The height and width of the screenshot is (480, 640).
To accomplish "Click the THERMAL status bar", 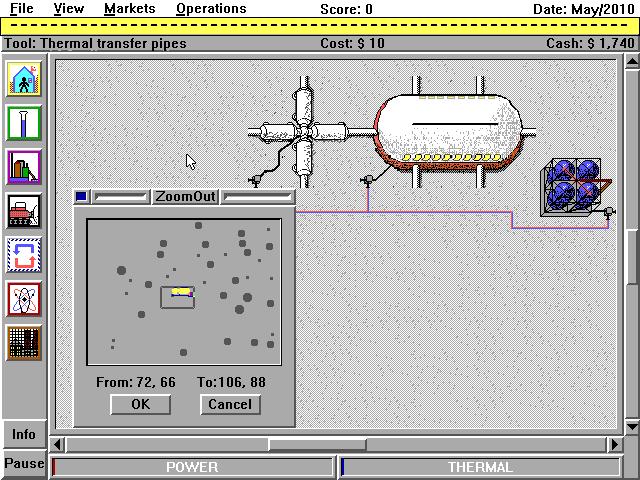I will (x=480, y=467).
